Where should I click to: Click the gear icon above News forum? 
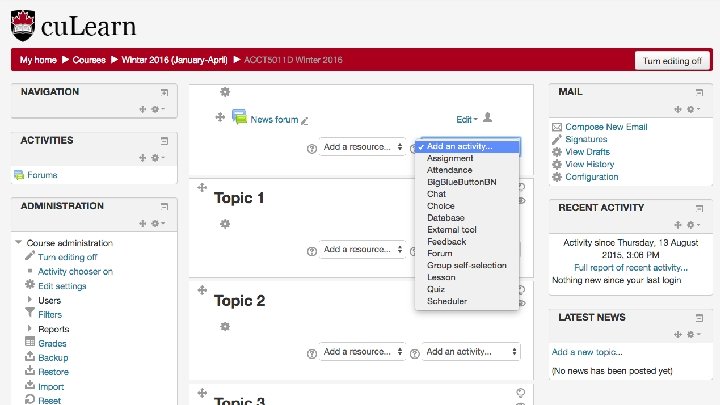pyautogui.click(x=225, y=92)
